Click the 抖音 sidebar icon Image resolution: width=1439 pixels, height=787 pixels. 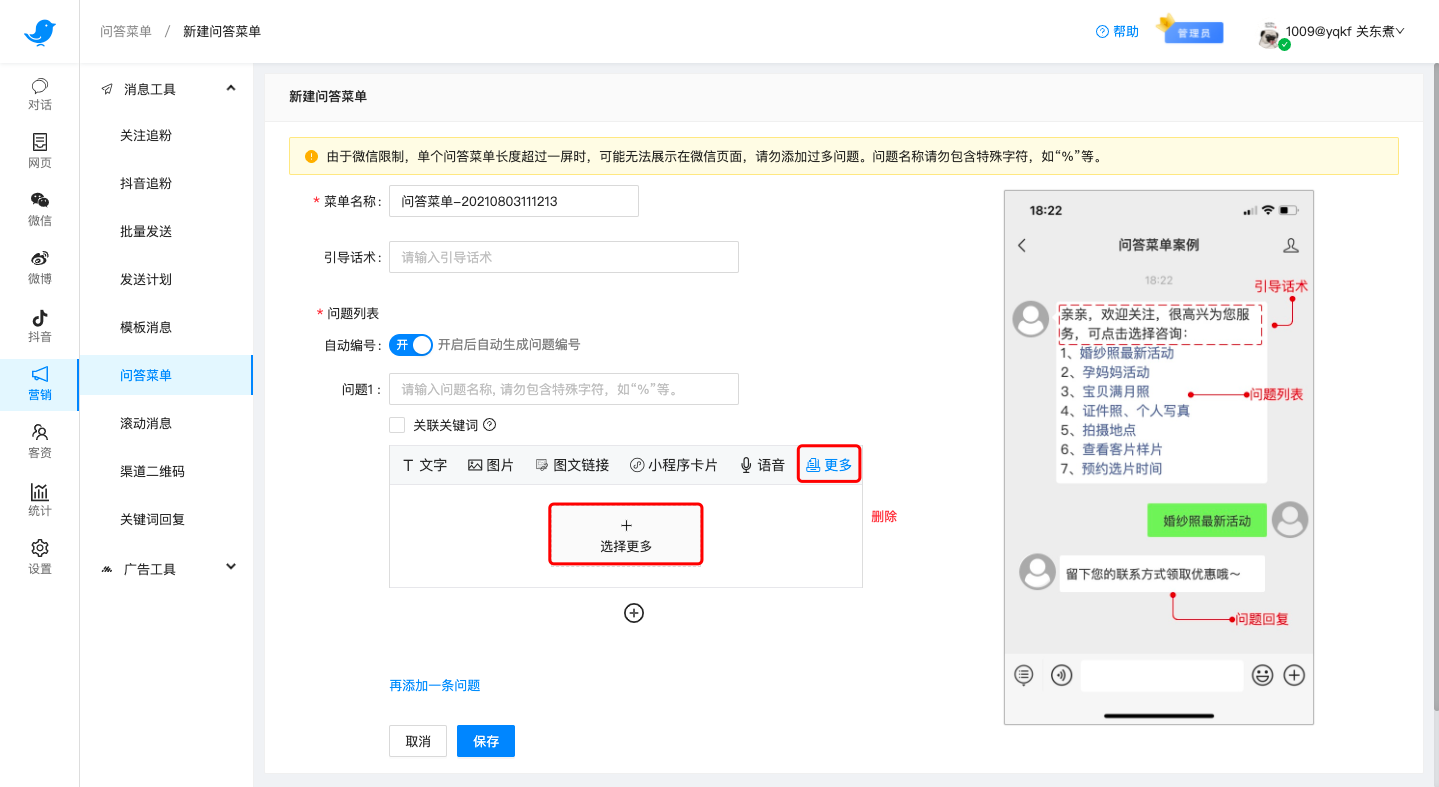pyautogui.click(x=39, y=326)
